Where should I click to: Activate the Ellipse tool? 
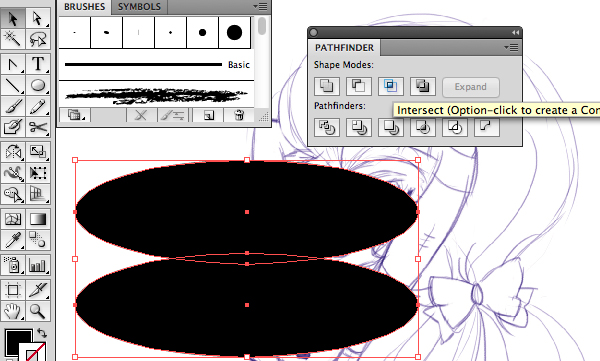click(38, 85)
